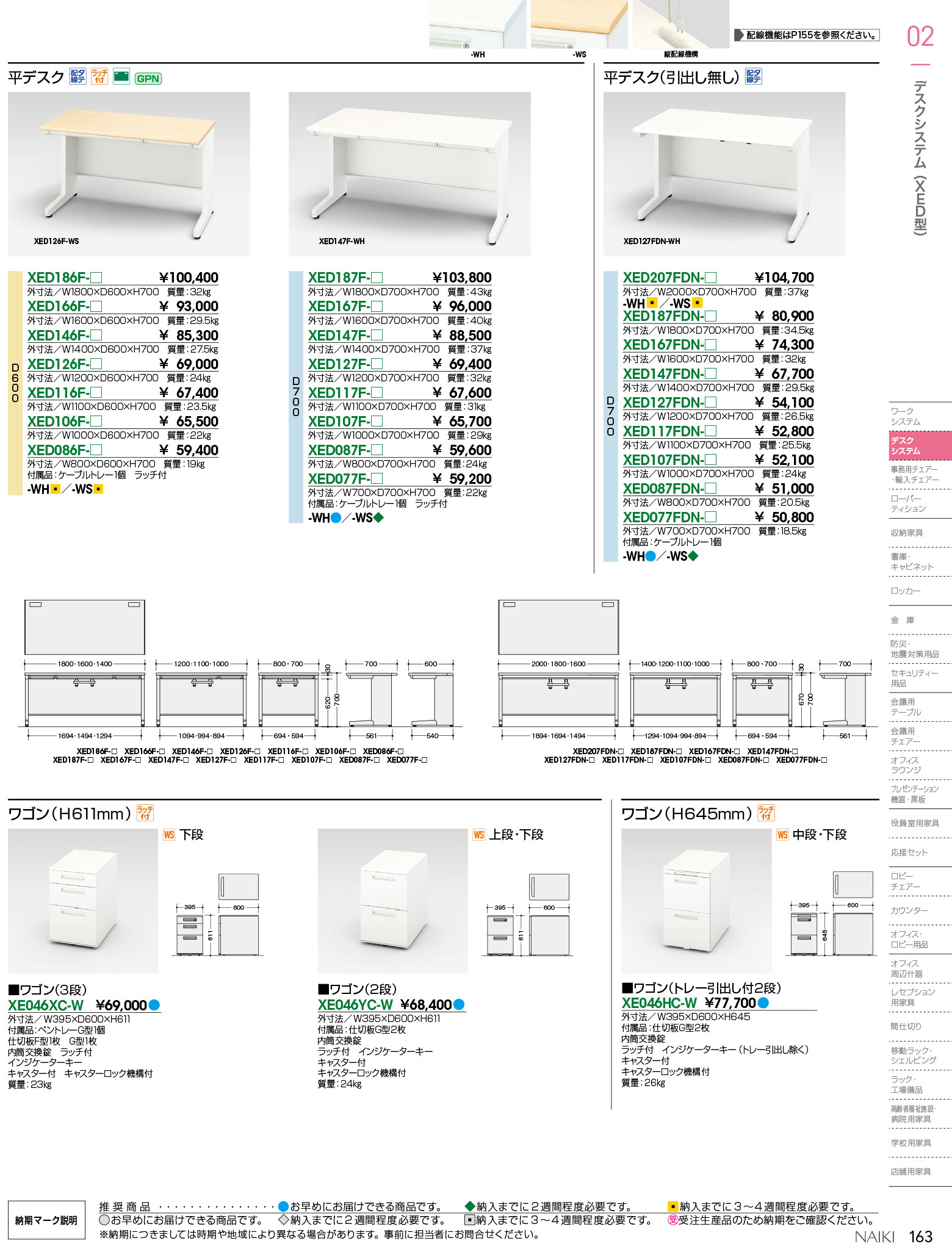
Task: Click the GPN badge beside 平デスク
Action: [148, 79]
